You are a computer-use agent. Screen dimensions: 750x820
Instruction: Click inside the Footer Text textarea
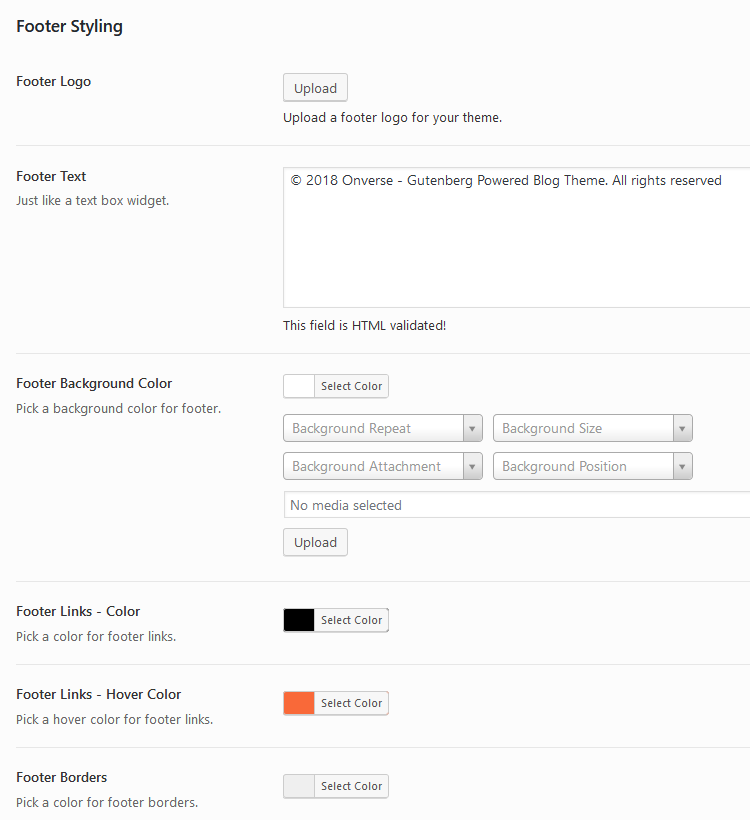click(516, 238)
